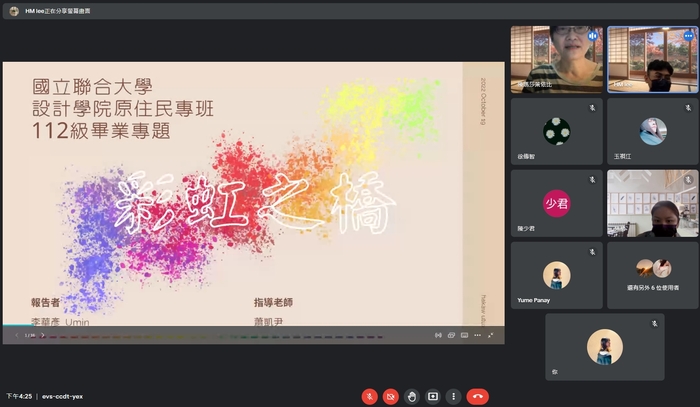Click the white flower avatar participant tile
The height and width of the screenshot is (407, 700).
tap(557, 132)
